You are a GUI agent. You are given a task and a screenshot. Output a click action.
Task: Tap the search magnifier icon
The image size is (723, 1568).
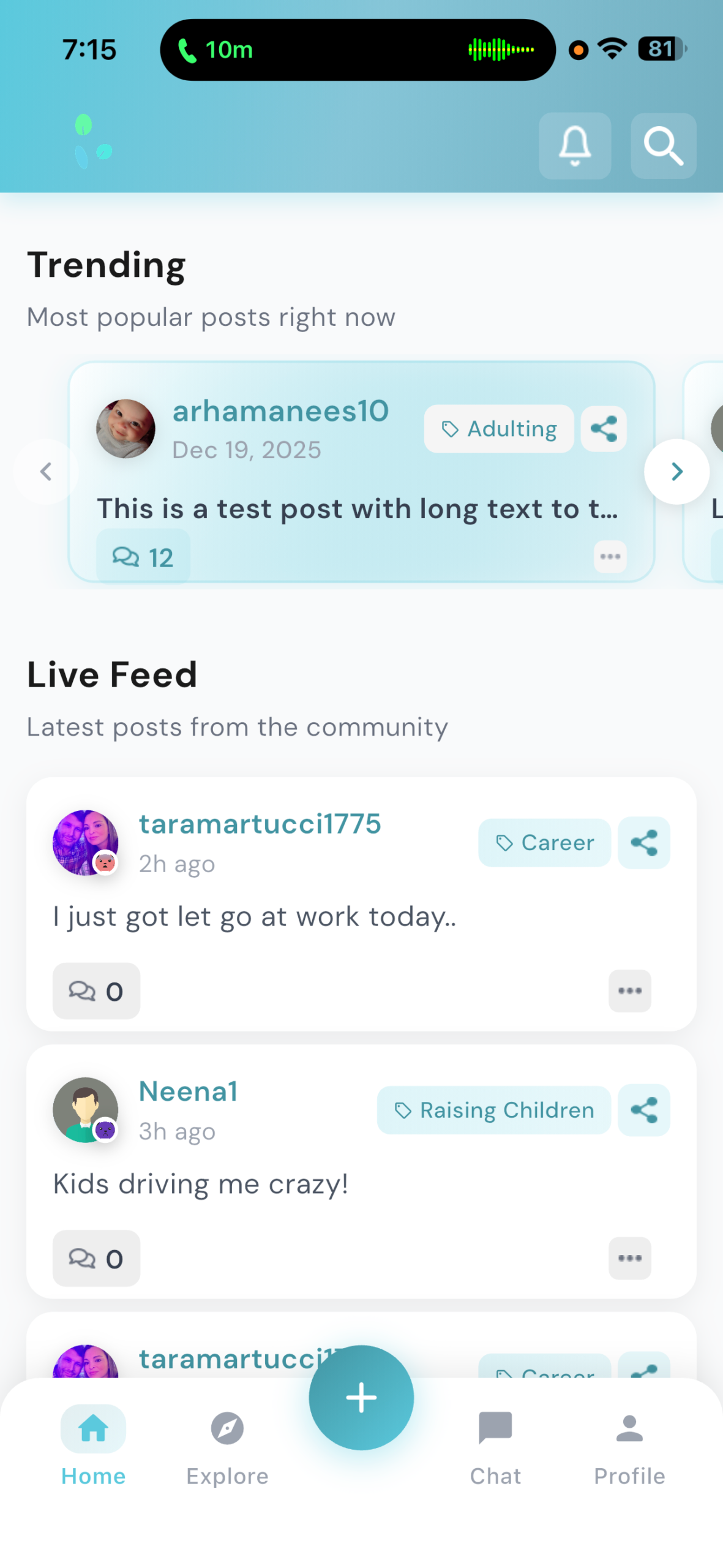[x=663, y=146]
